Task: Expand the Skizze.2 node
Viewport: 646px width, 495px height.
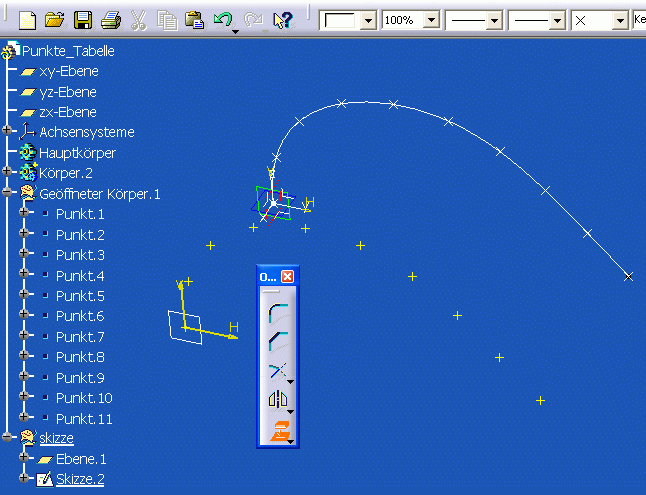Action: (x=24, y=478)
